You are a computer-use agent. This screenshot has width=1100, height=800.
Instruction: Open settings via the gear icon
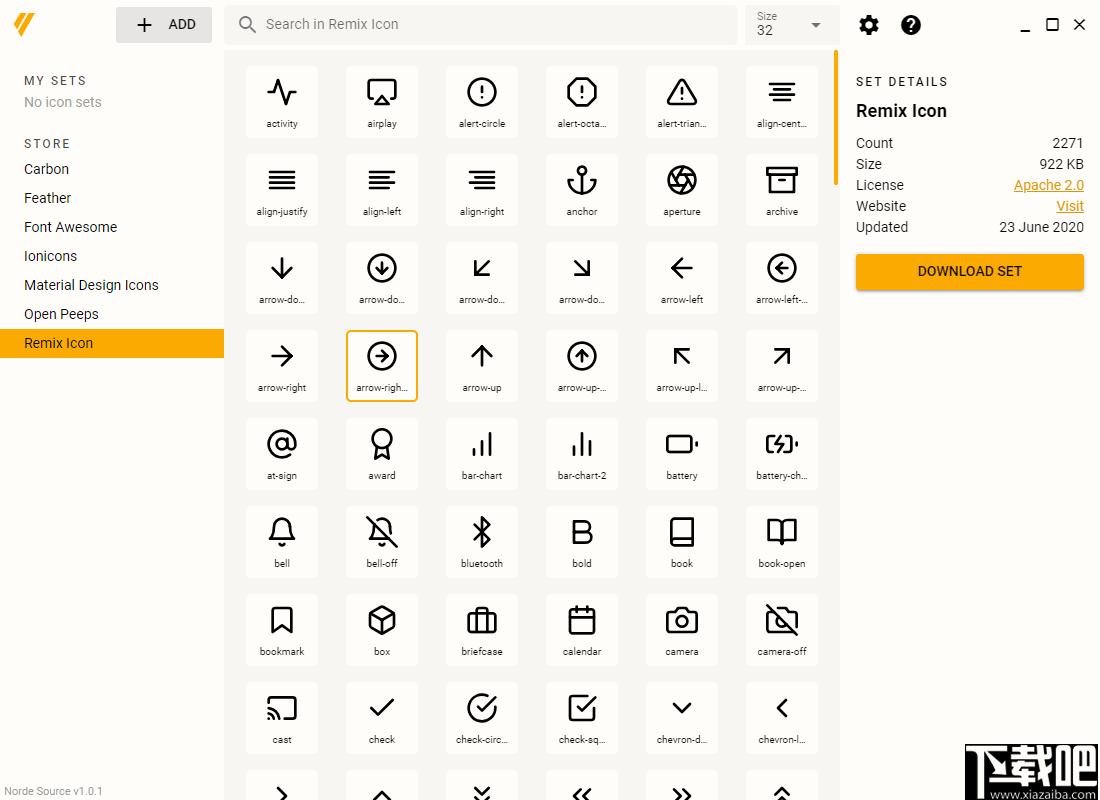pos(869,25)
